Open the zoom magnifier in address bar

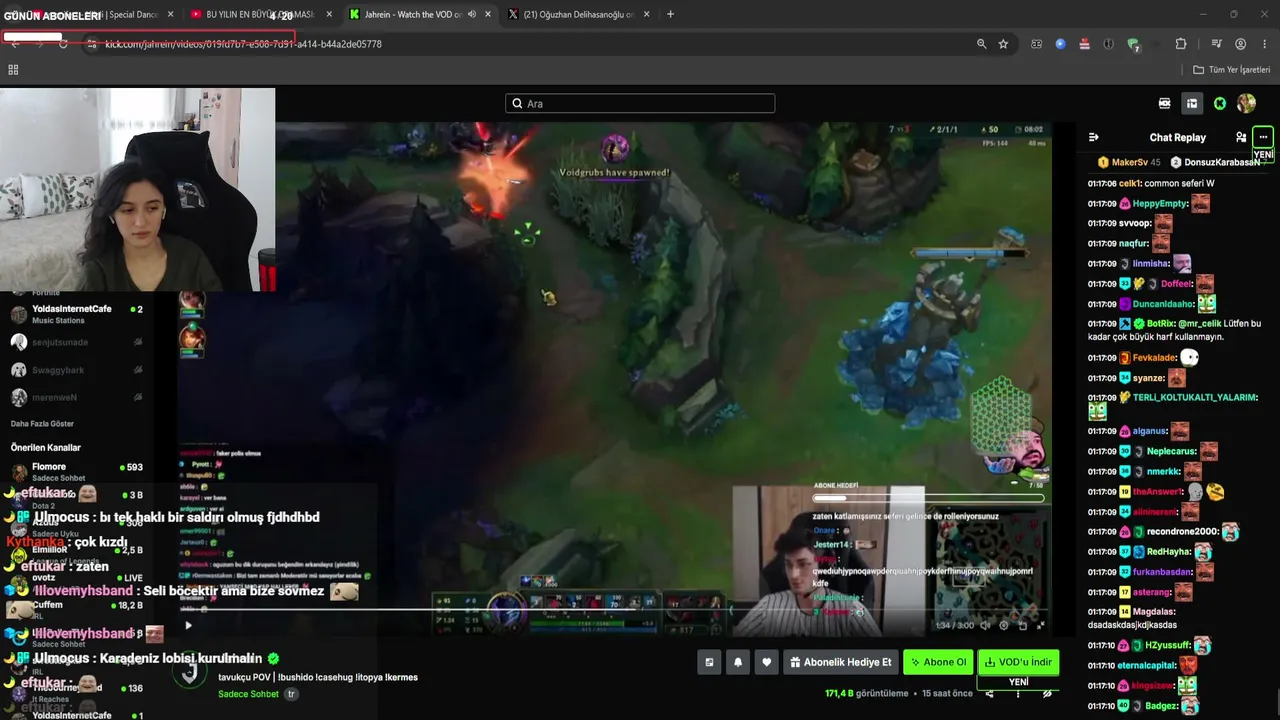tap(982, 44)
